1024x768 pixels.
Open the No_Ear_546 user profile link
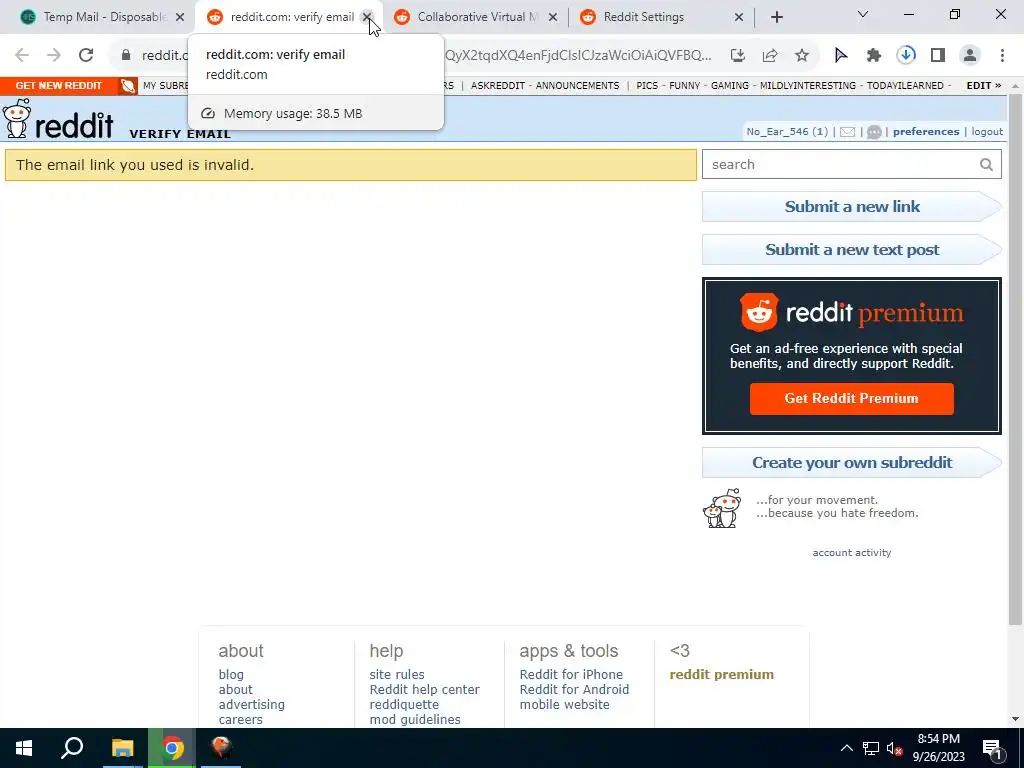click(777, 131)
